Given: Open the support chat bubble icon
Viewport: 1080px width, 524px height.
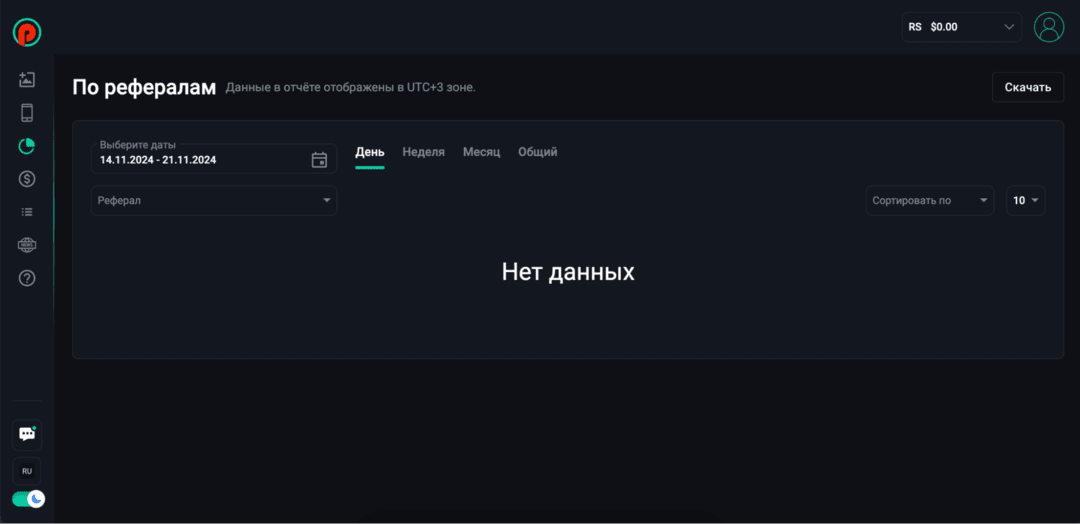Looking at the screenshot, I should tap(27, 434).
